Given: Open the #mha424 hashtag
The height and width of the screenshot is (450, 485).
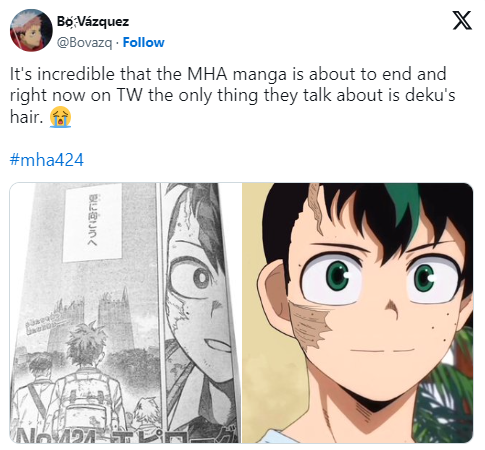Looking at the screenshot, I should [47, 160].
